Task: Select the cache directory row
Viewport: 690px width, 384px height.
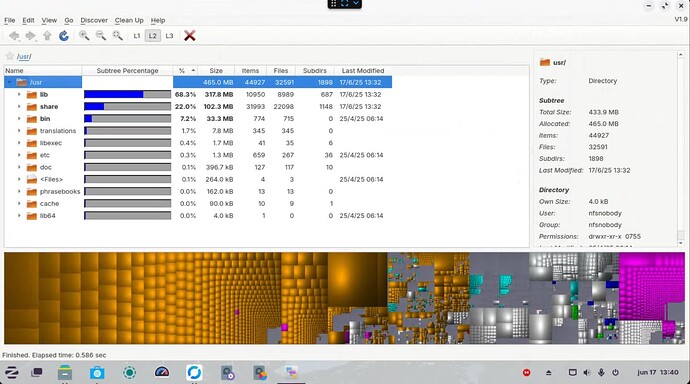Action: 198,204
